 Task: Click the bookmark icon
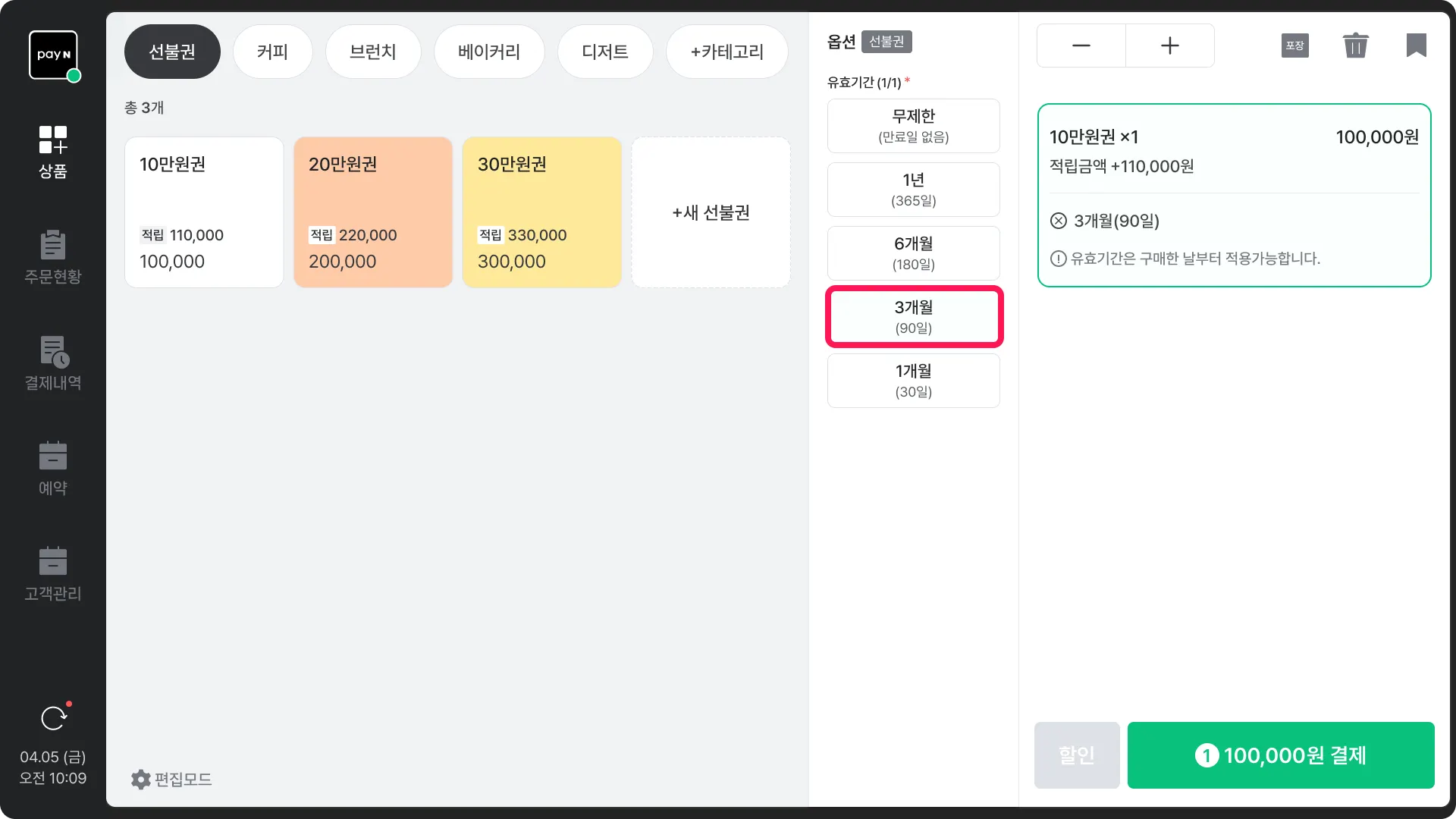(x=1416, y=45)
